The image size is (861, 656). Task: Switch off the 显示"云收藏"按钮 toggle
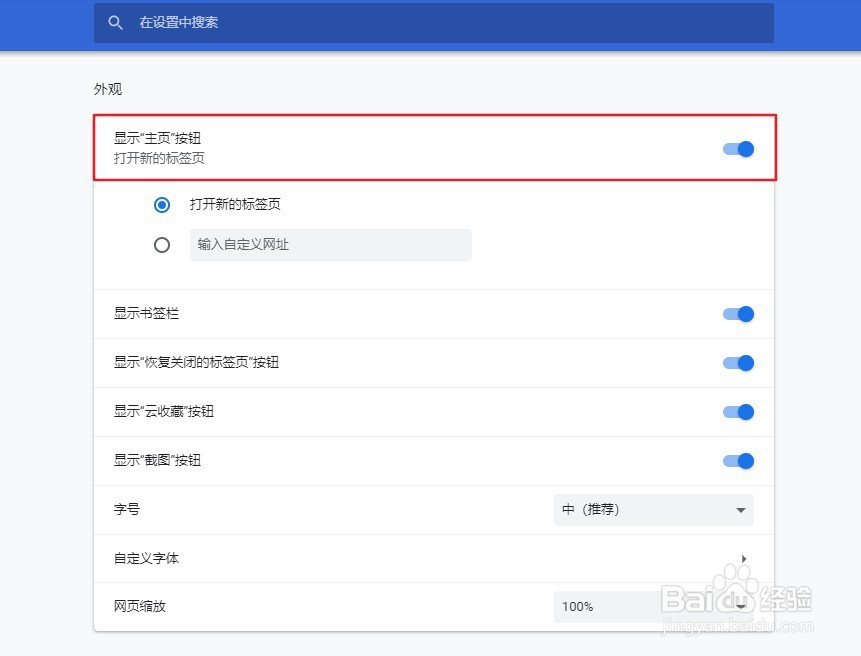(738, 412)
